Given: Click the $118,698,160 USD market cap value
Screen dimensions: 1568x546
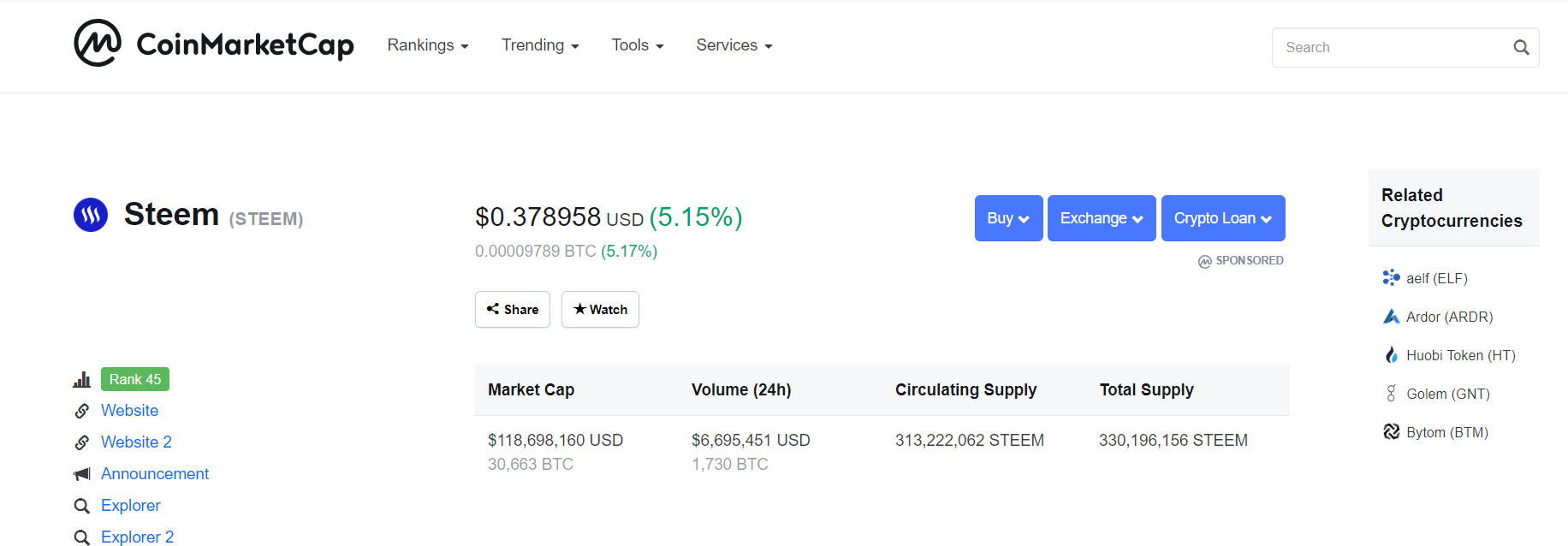Looking at the screenshot, I should pyautogui.click(x=555, y=440).
